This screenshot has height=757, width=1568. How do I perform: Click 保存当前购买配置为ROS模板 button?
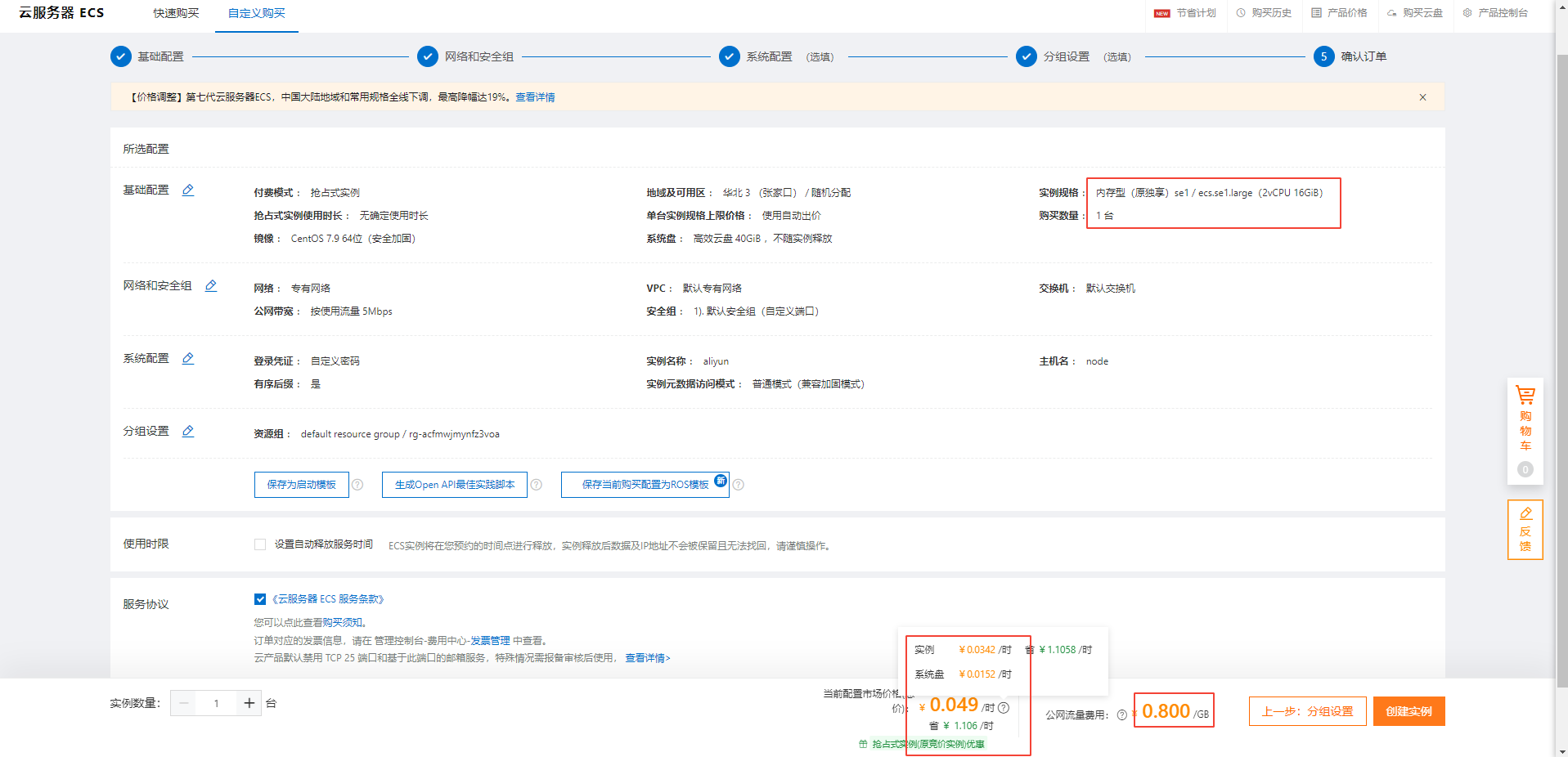(x=645, y=485)
